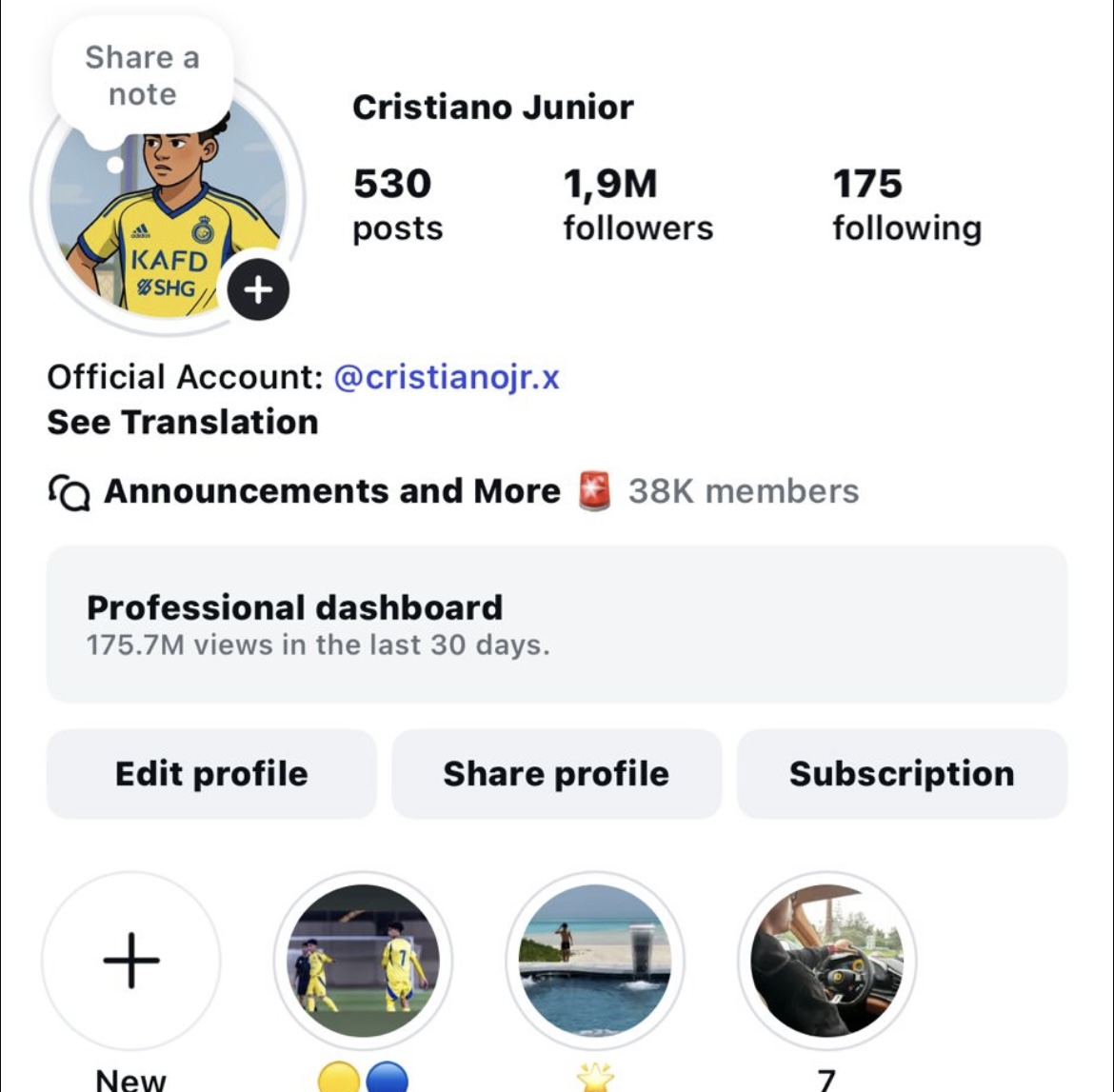Image resolution: width=1114 pixels, height=1092 pixels.
Task: Open the cartoon profile picture
Action: pyautogui.click(x=168, y=206)
